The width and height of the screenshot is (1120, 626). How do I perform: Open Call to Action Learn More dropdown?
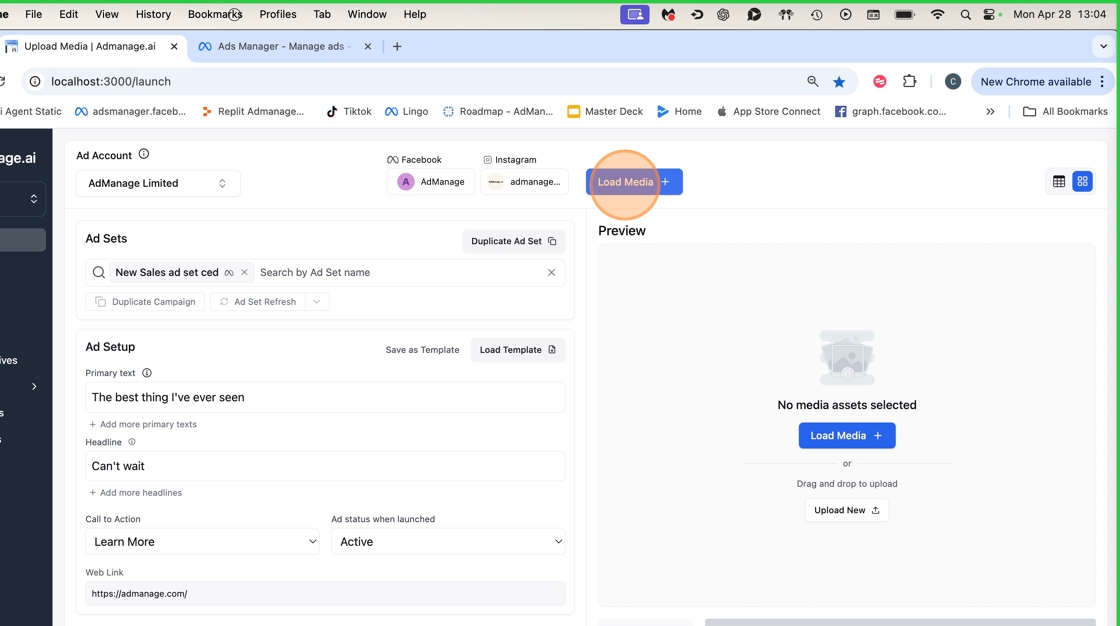coord(202,542)
